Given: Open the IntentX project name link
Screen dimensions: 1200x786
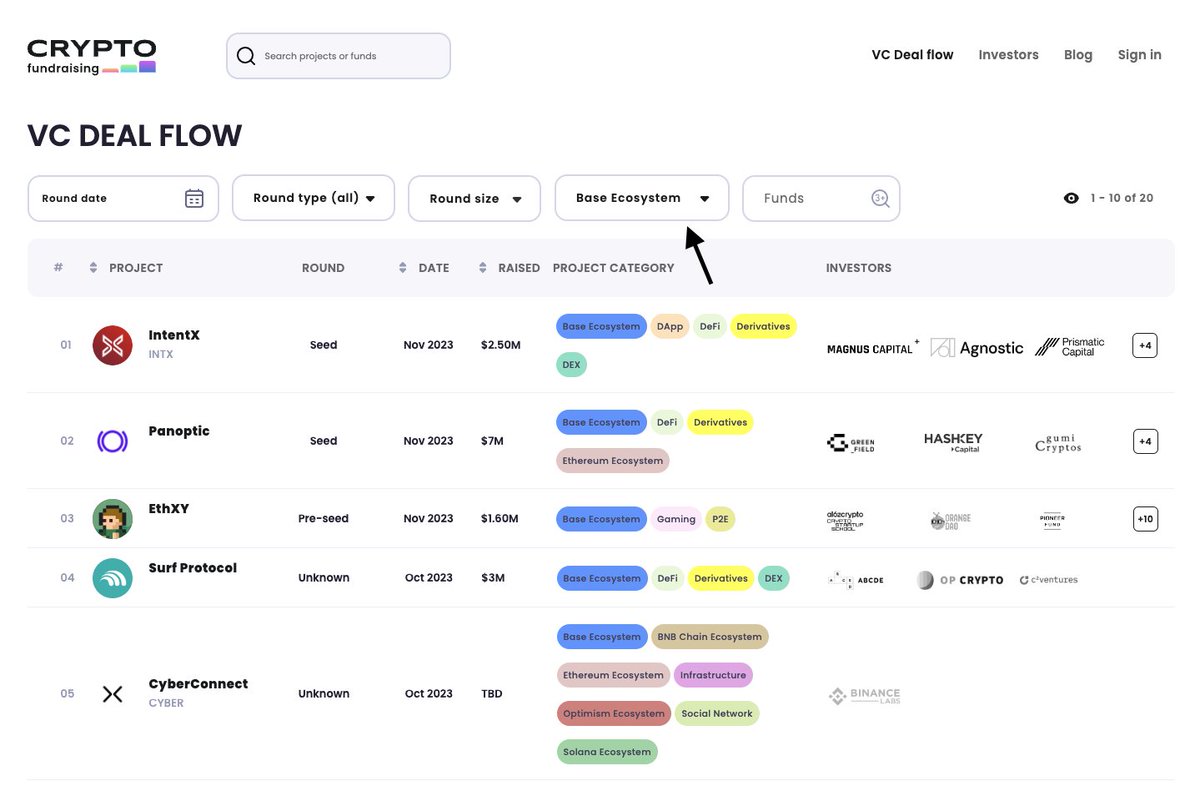Looking at the screenshot, I should point(174,335).
